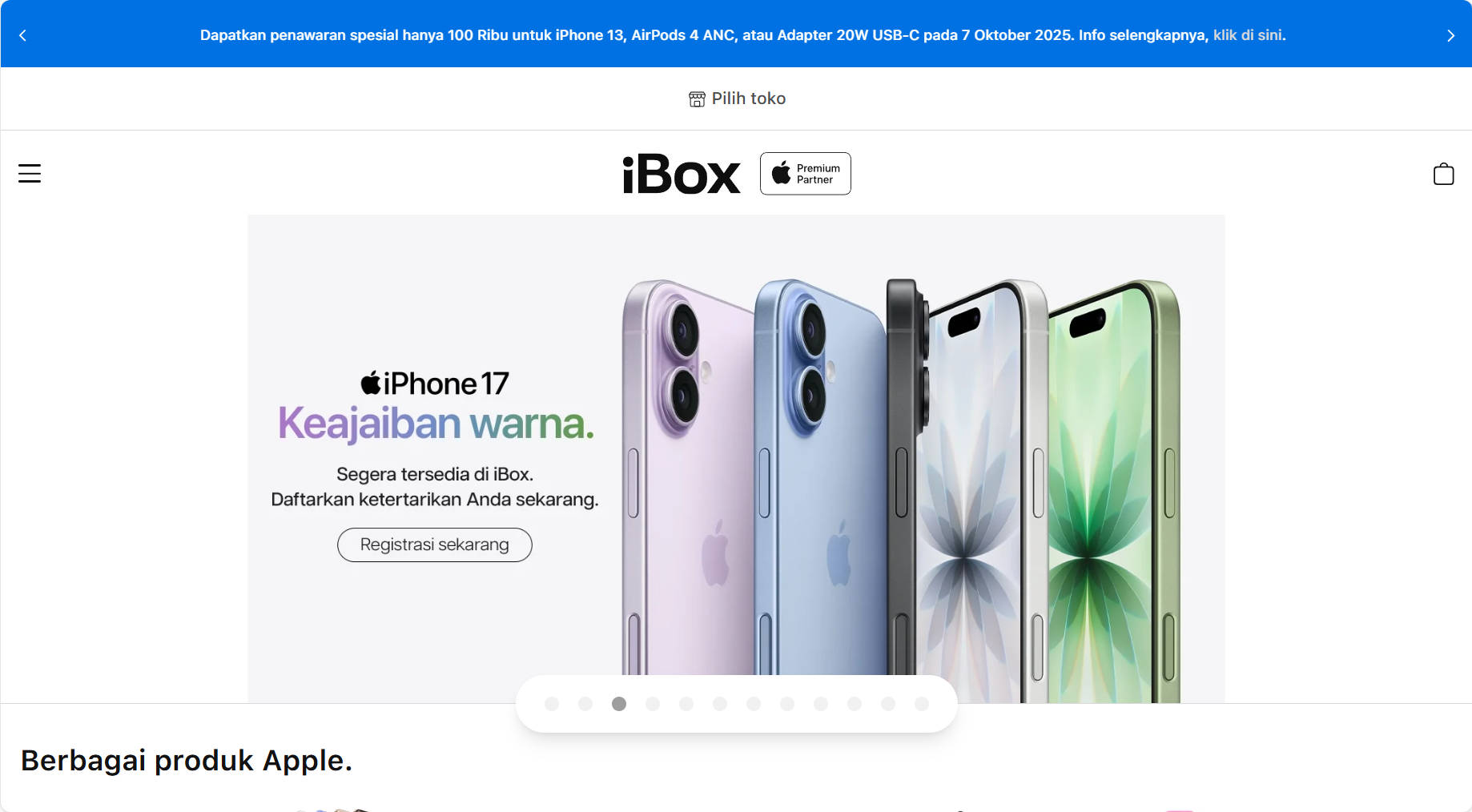Open the shopping bag cart

coord(1443,174)
